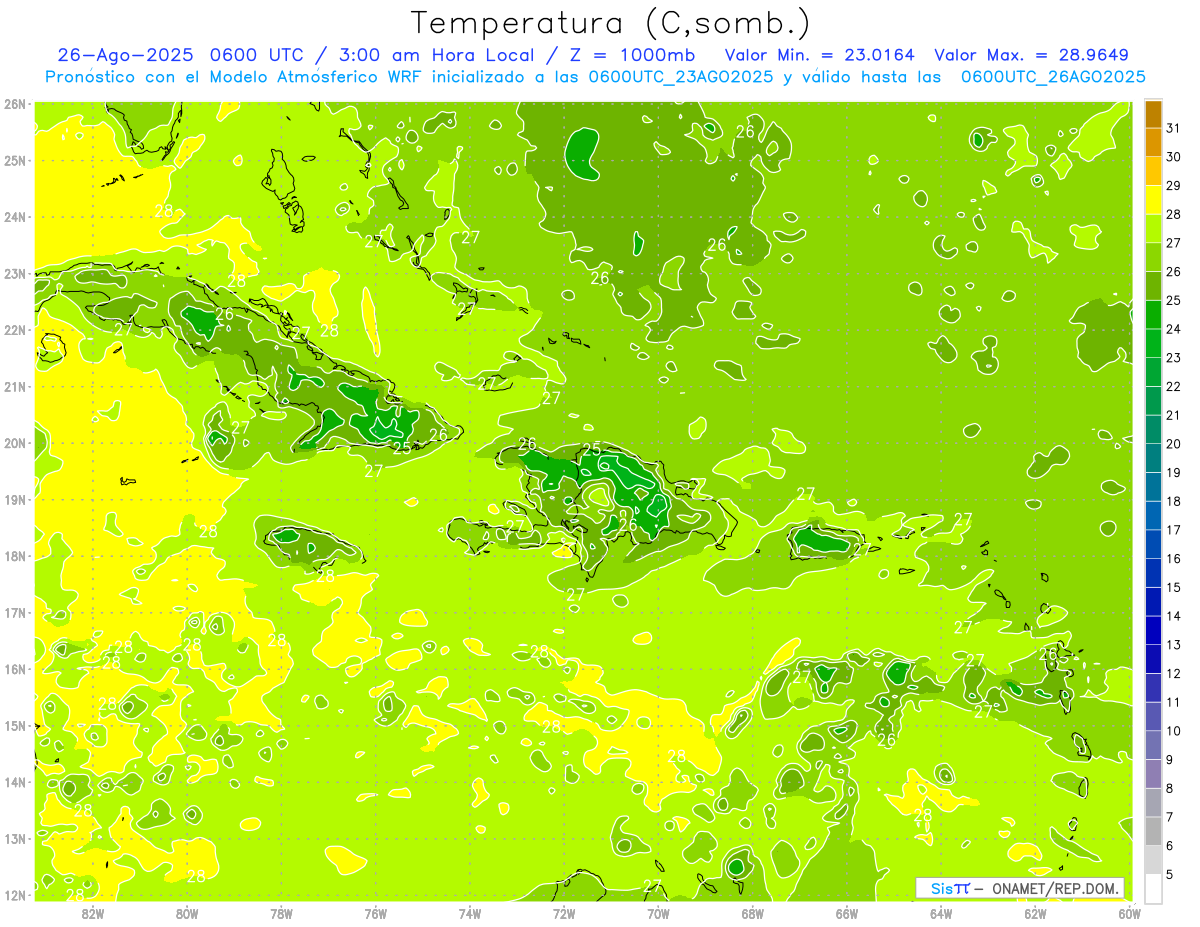This screenshot has width=1200, height=927.
Task: Click the 'SisTT – ONAMET/REP.DOM.' credit label
Action: pyautogui.click(x=1020, y=888)
